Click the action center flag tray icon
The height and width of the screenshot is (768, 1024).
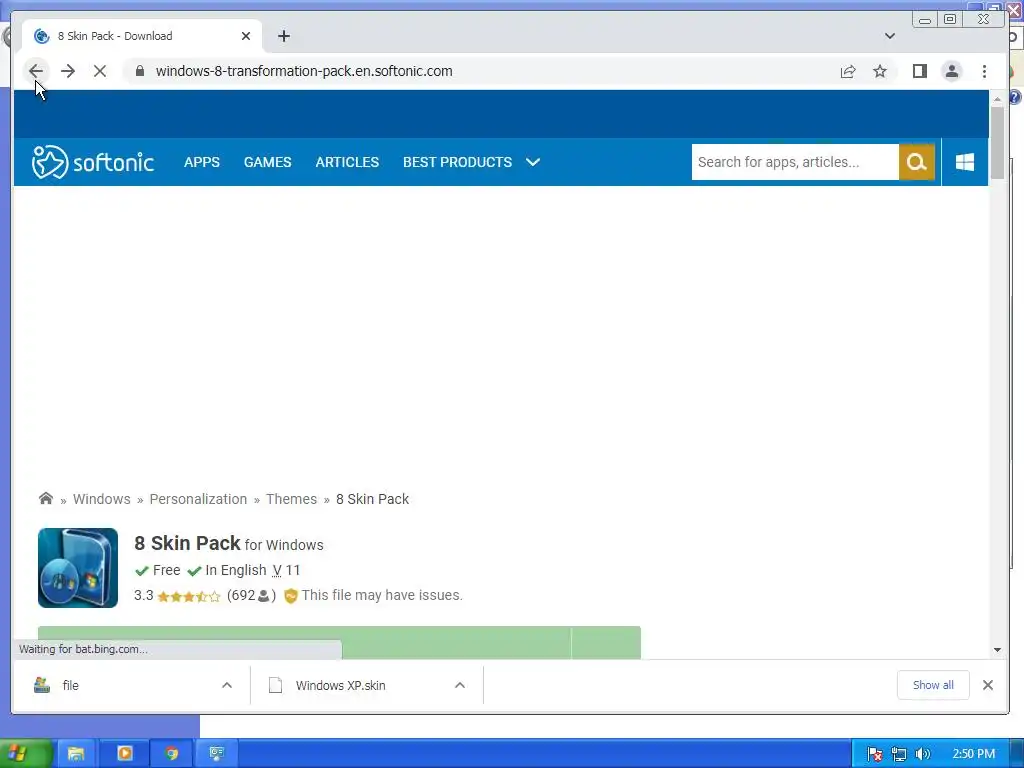(x=874, y=754)
